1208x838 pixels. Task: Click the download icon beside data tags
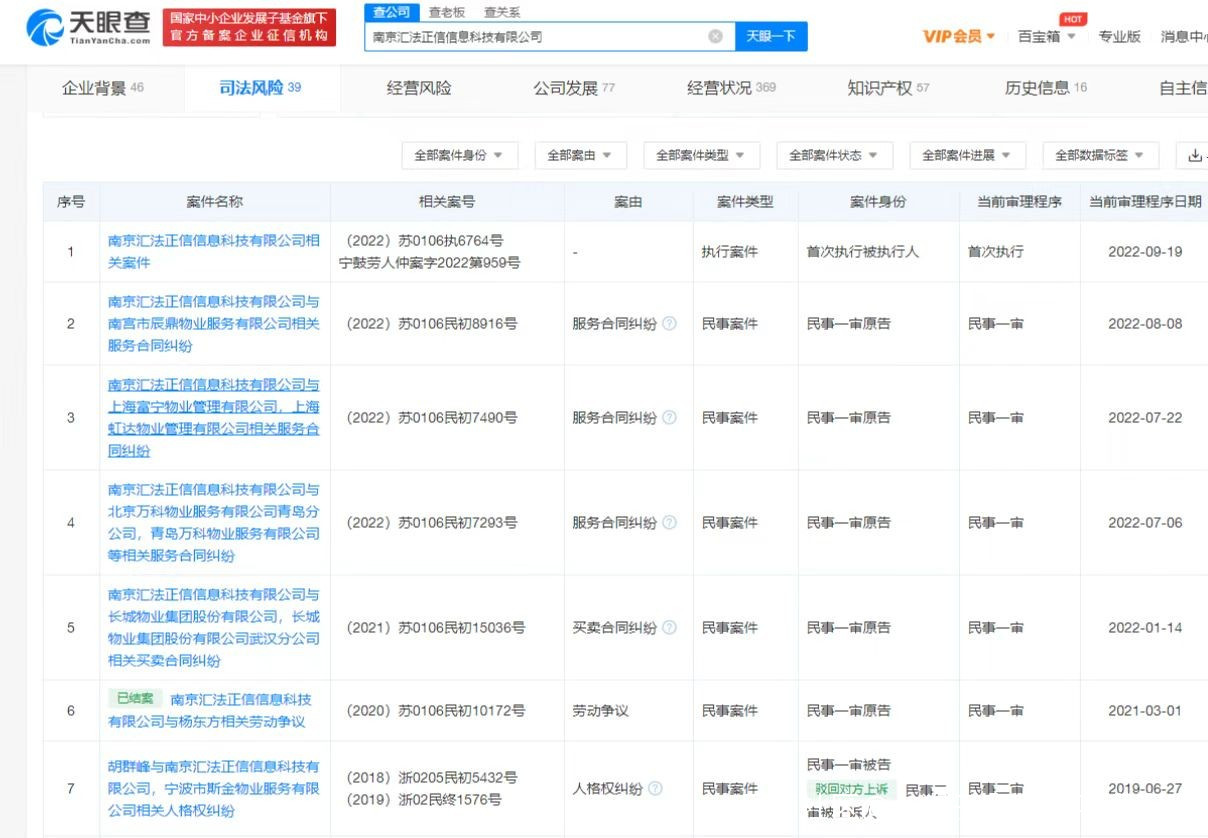pyautogui.click(x=1195, y=155)
